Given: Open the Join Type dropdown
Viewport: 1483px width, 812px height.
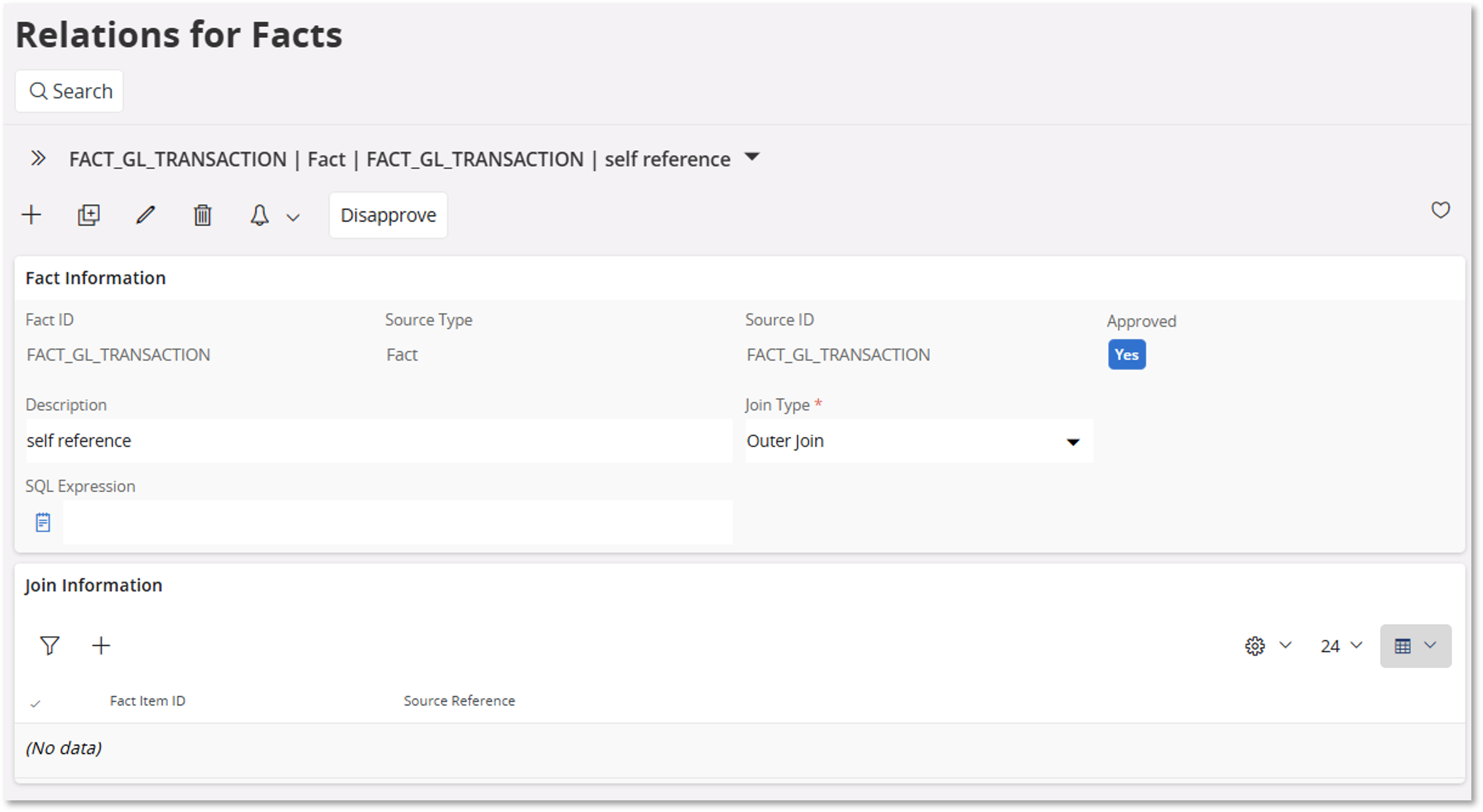Looking at the screenshot, I should point(919,441).
